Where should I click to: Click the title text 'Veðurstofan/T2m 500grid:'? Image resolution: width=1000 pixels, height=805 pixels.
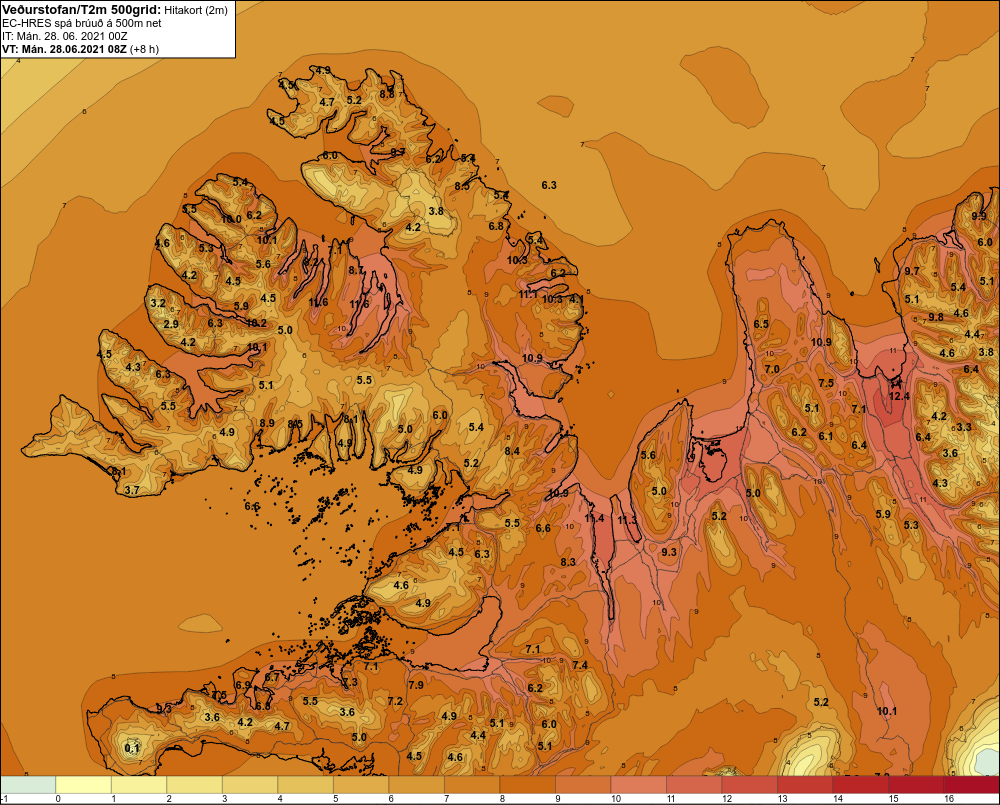click(x=82, y=10)
